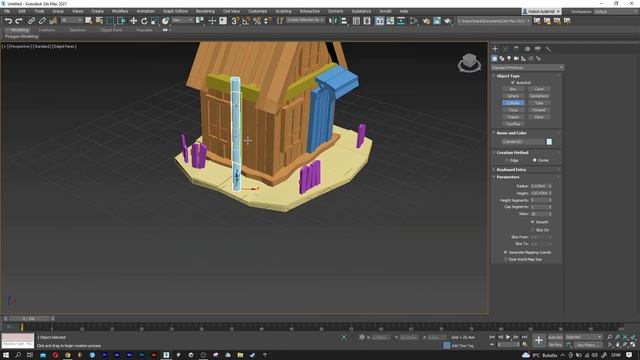Viewport: 640px width, 360px height.
Task: Open the Standard Primitives dropdown
Action: point(527,68)
